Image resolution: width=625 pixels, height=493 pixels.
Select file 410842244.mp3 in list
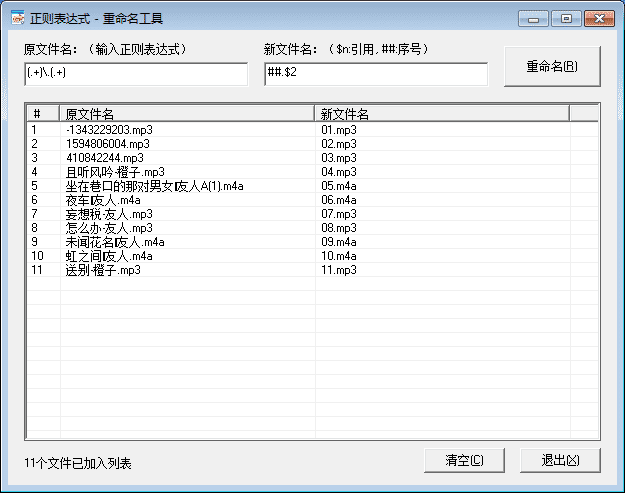tap(104, 158)
